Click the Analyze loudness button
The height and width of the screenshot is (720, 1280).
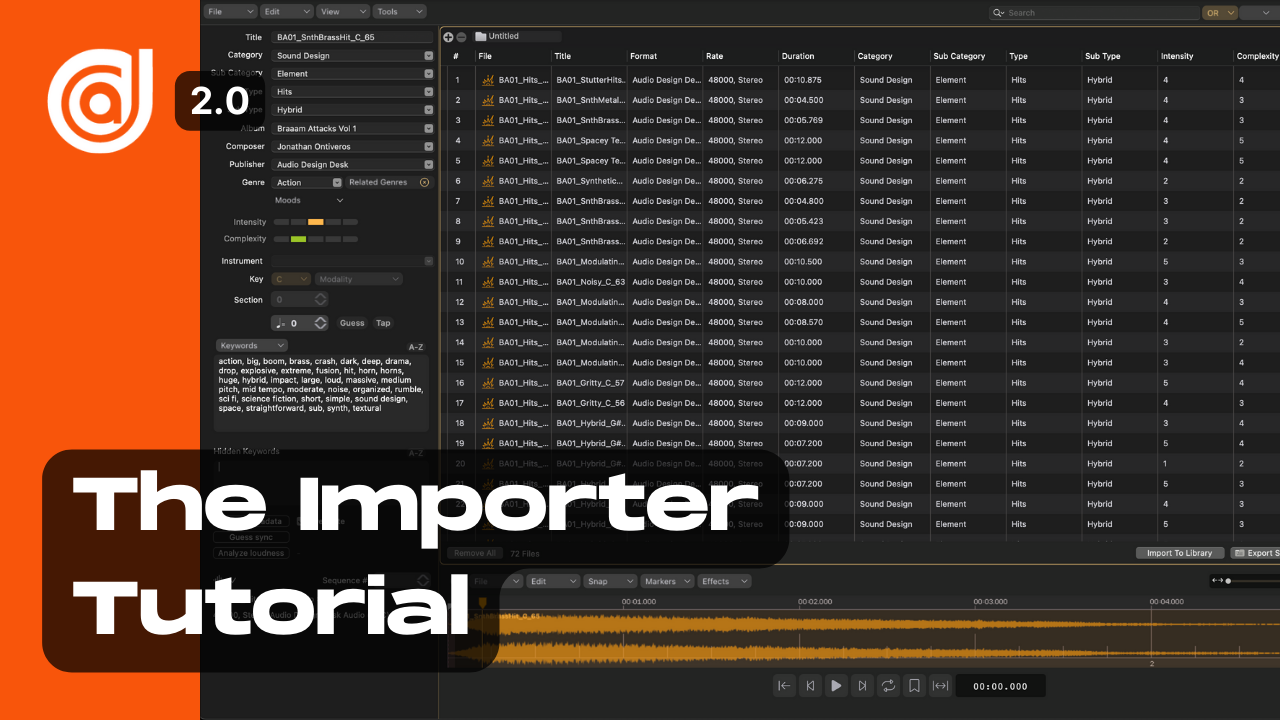point(252,553)
